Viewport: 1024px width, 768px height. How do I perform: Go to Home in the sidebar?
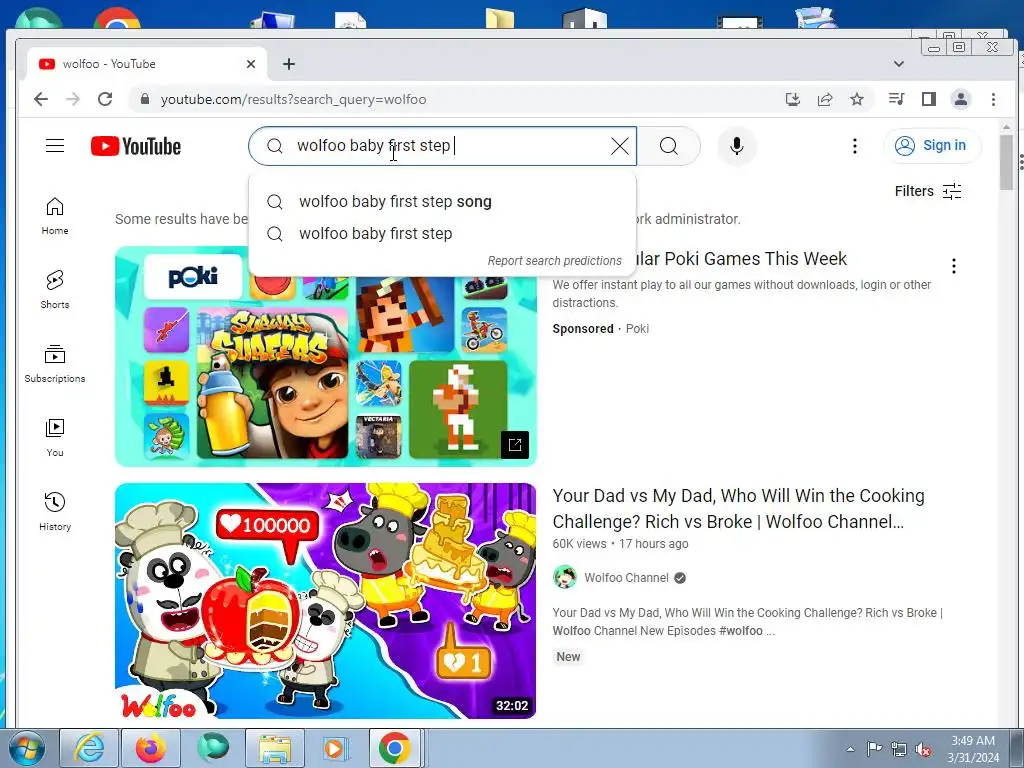click(55, 216)
